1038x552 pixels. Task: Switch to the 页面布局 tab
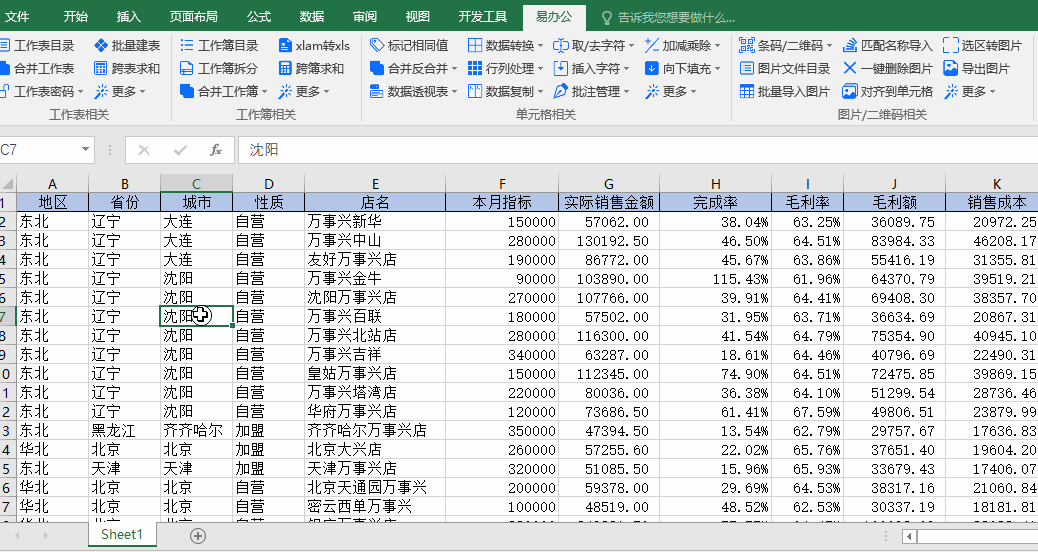click(193, 17)
